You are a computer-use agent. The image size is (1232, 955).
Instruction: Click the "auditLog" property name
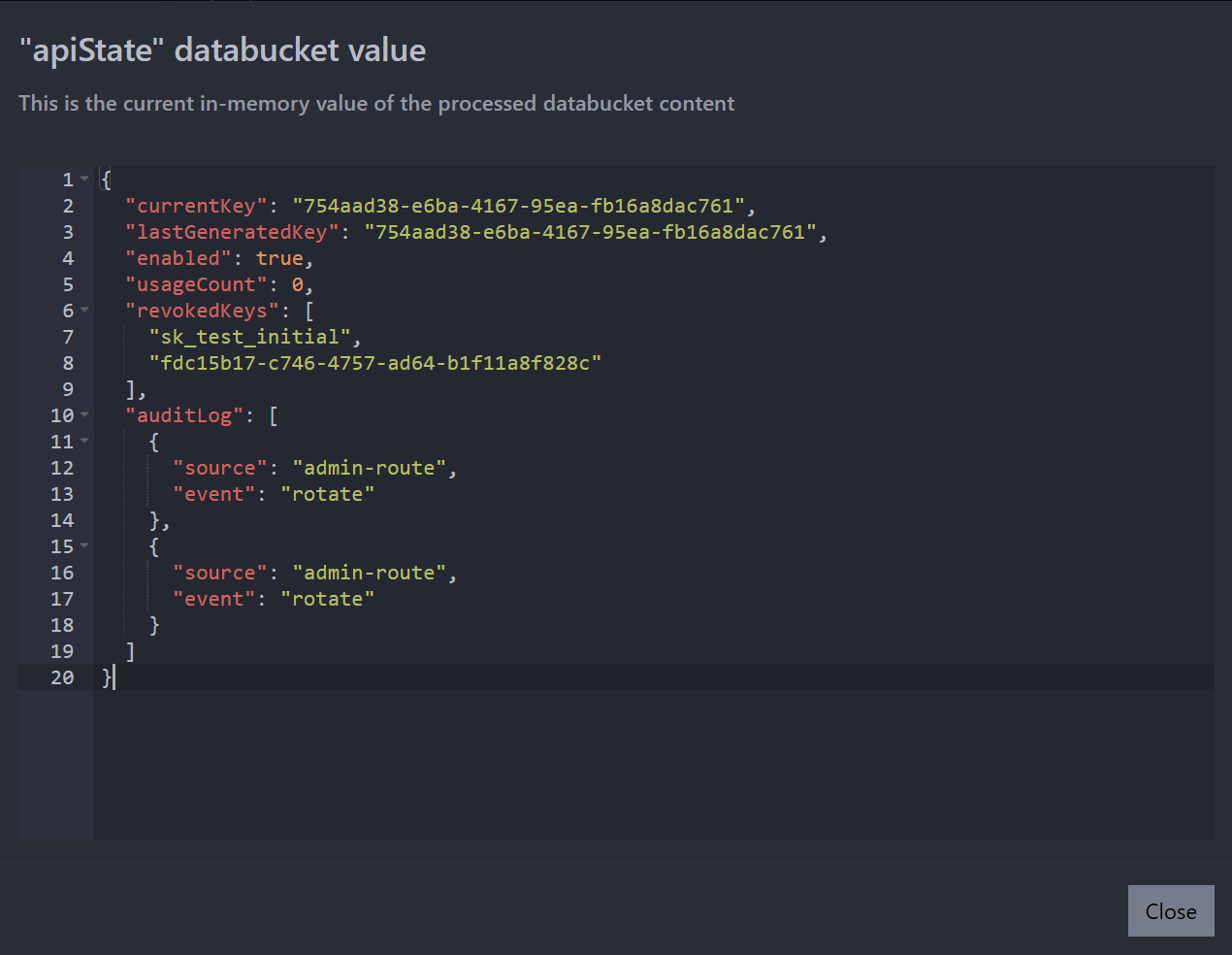[184, 415]
